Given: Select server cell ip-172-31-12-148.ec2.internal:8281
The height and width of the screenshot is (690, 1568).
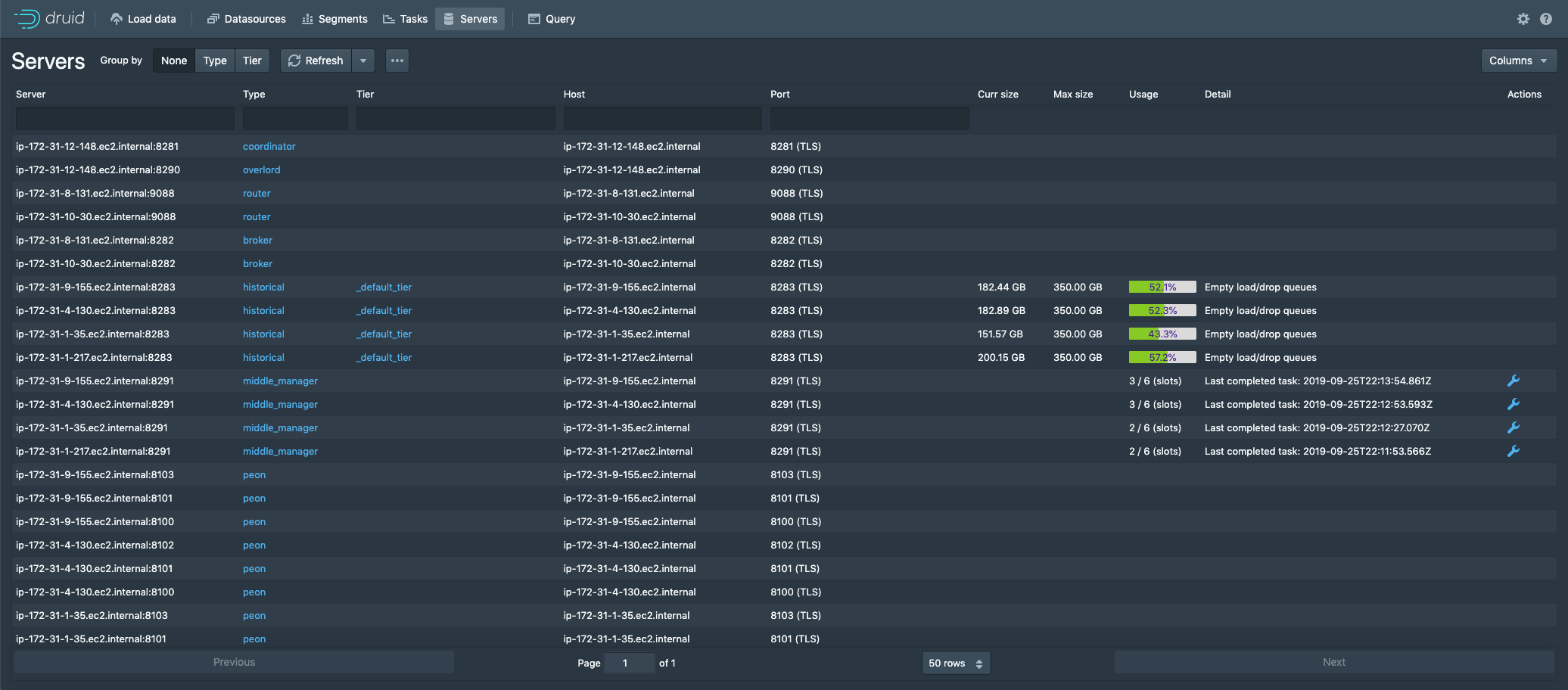Looking at the screenshot, I should tap(98, 146).
